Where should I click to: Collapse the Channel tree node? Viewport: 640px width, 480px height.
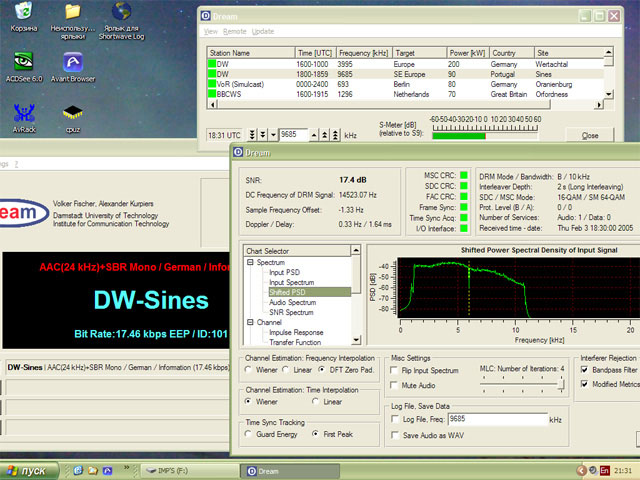(250, 322)
